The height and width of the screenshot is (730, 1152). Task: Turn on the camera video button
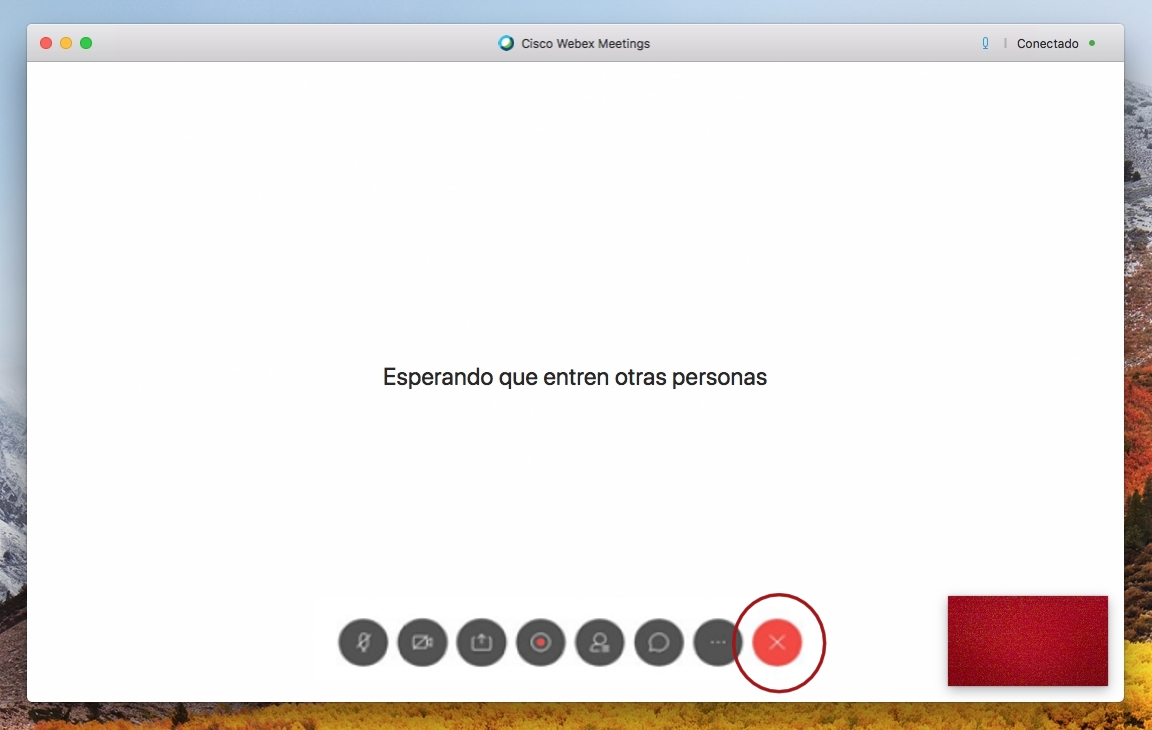pos(422,642)
